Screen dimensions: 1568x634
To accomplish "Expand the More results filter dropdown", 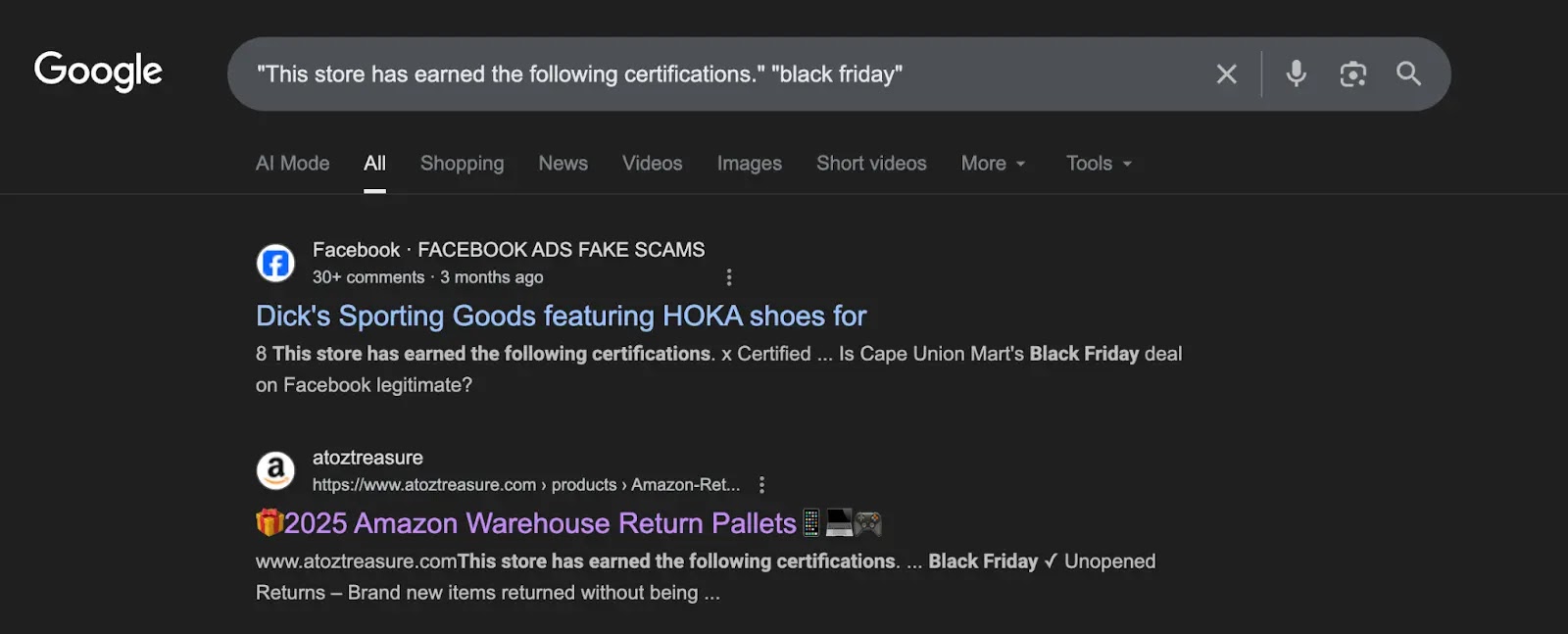I will 992,163.
